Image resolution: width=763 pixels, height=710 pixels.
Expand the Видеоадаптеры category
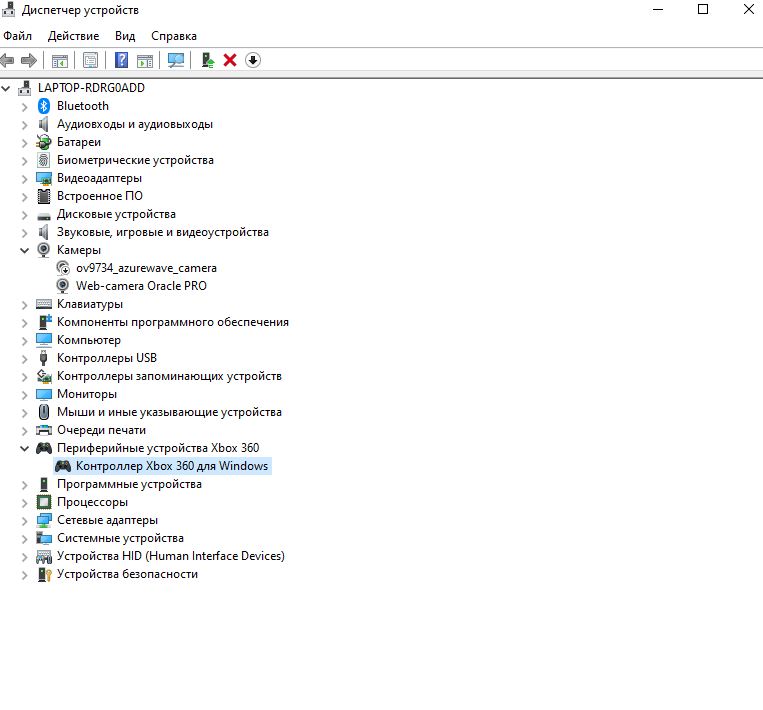25,178
